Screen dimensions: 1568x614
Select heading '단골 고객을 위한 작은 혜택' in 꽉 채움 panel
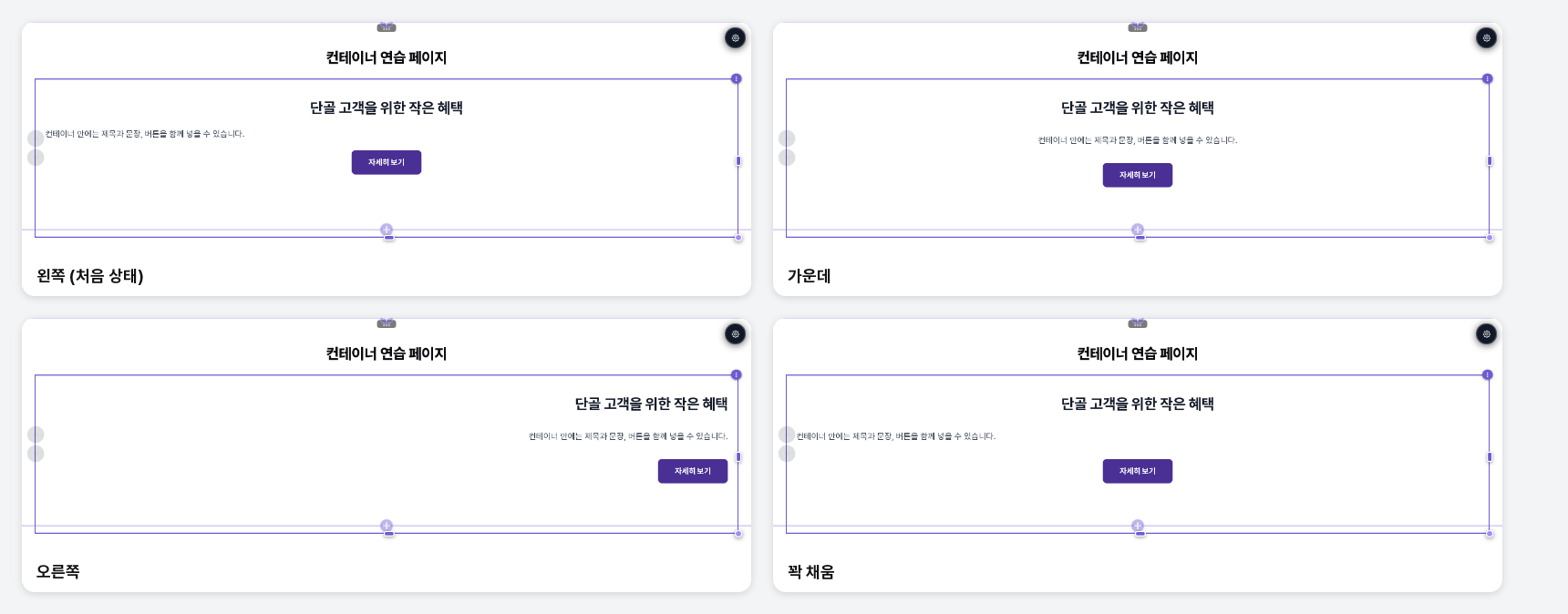tap(1138, 404)
